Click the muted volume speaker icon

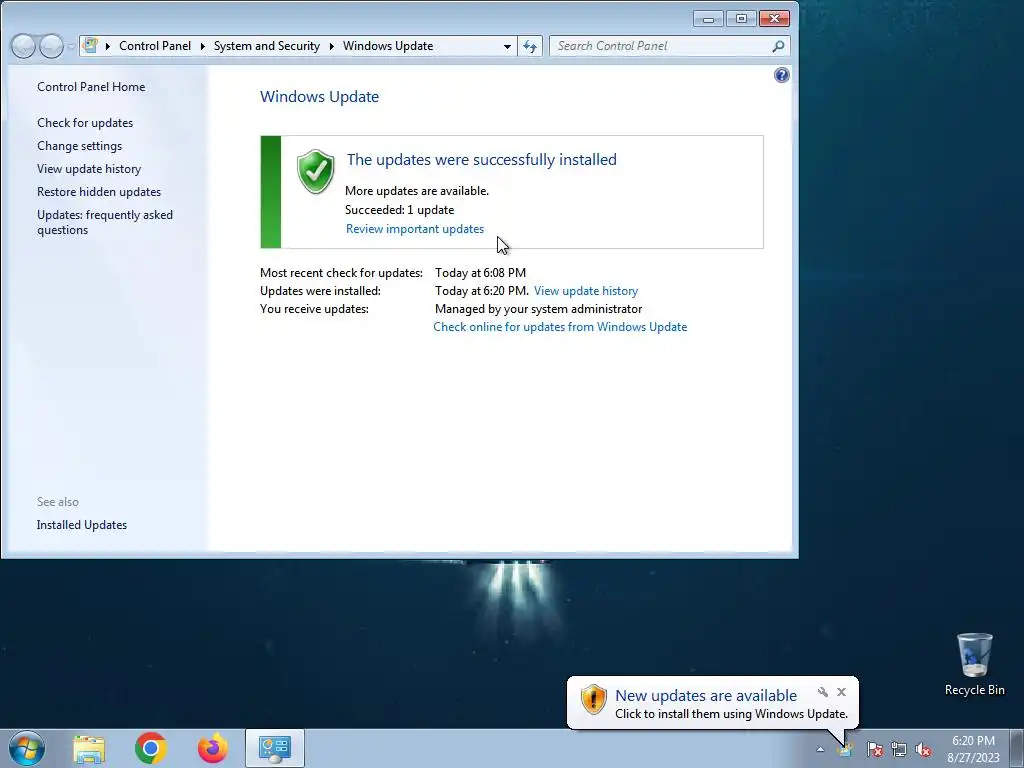[x=923, y=749]
